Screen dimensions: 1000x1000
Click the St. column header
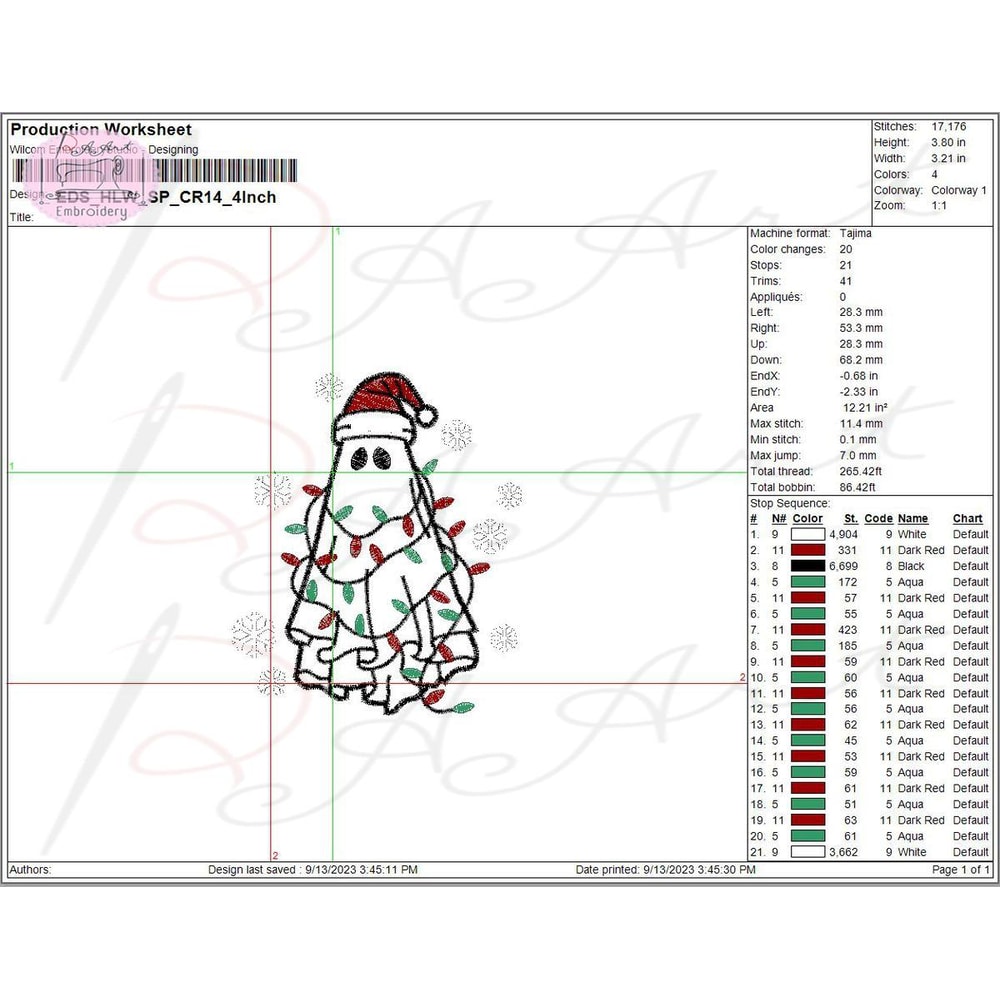[x=850, y=519]
